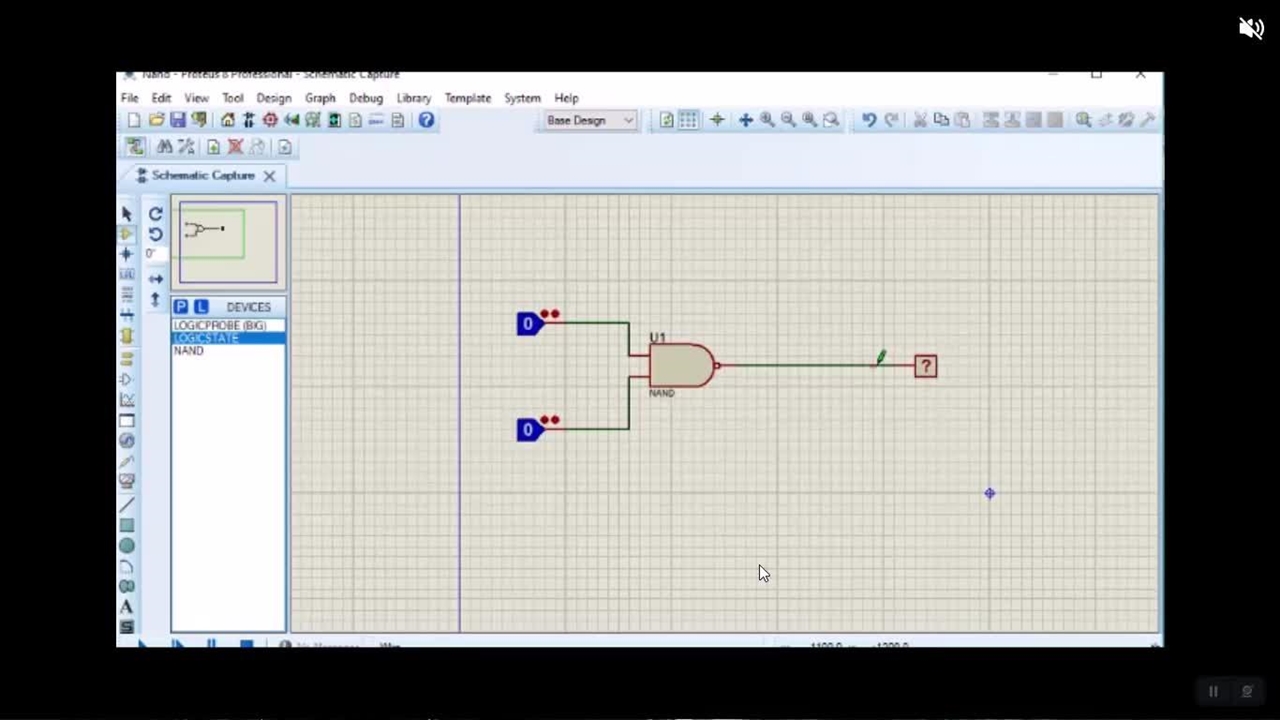This screenshot has width=1280, height=720.
Task: Toggle the grid display button
Action: tap(688, 120)
